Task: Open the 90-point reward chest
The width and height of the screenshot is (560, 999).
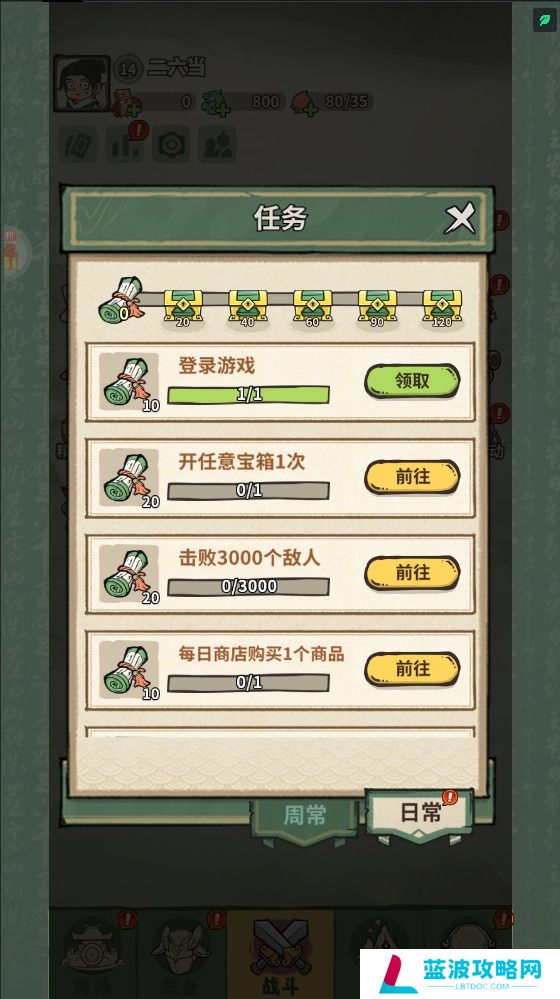Action: pyautogui.click(x=377, y=306)
